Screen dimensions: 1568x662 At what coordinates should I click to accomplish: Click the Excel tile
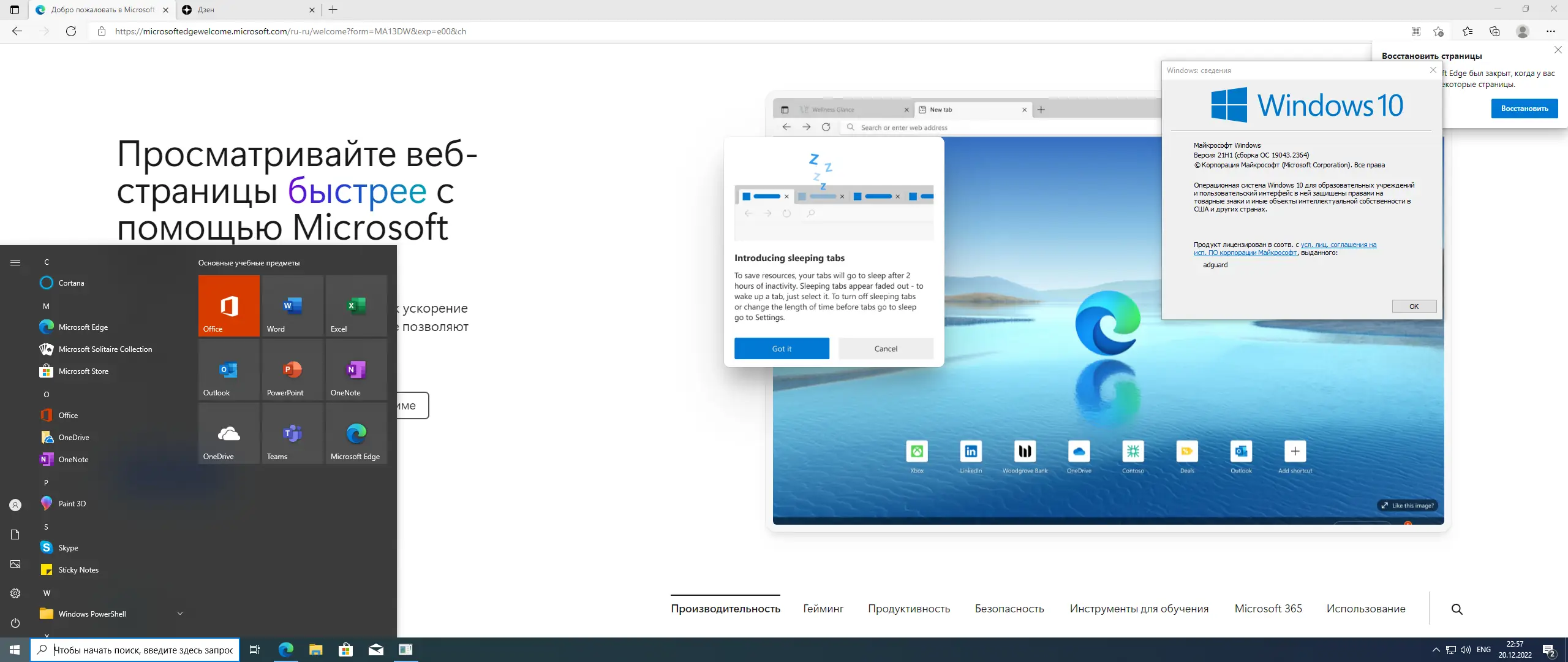point(356,305)
